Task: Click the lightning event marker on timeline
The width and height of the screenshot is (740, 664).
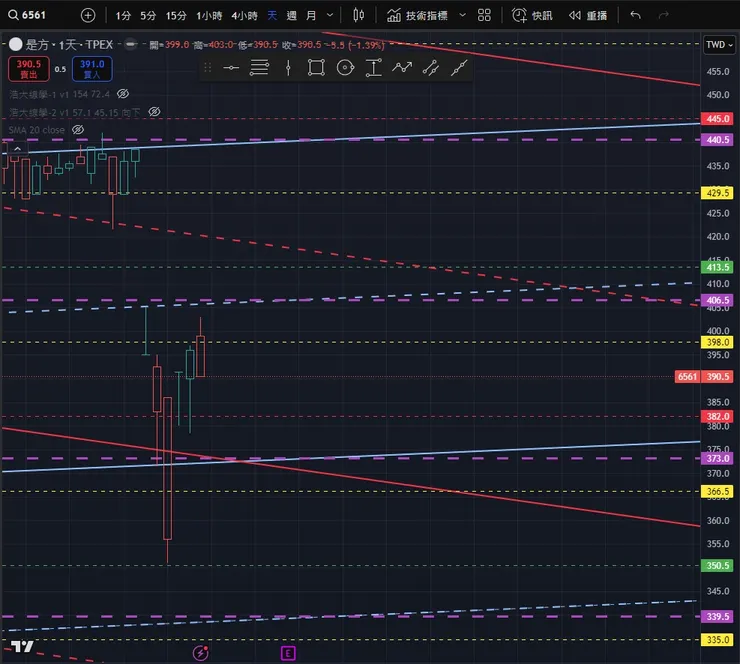Action: pyautogui.click(x=201, y=653)
